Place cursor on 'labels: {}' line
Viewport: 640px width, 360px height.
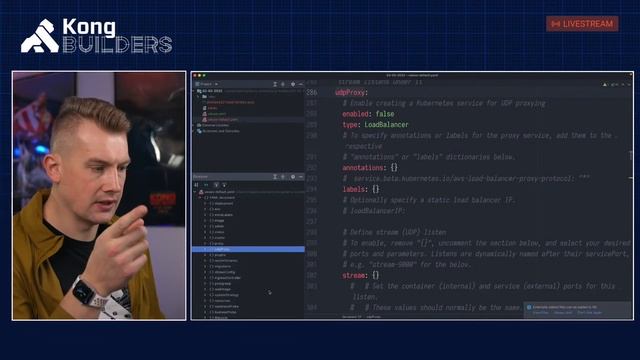(x=361, y=189)
